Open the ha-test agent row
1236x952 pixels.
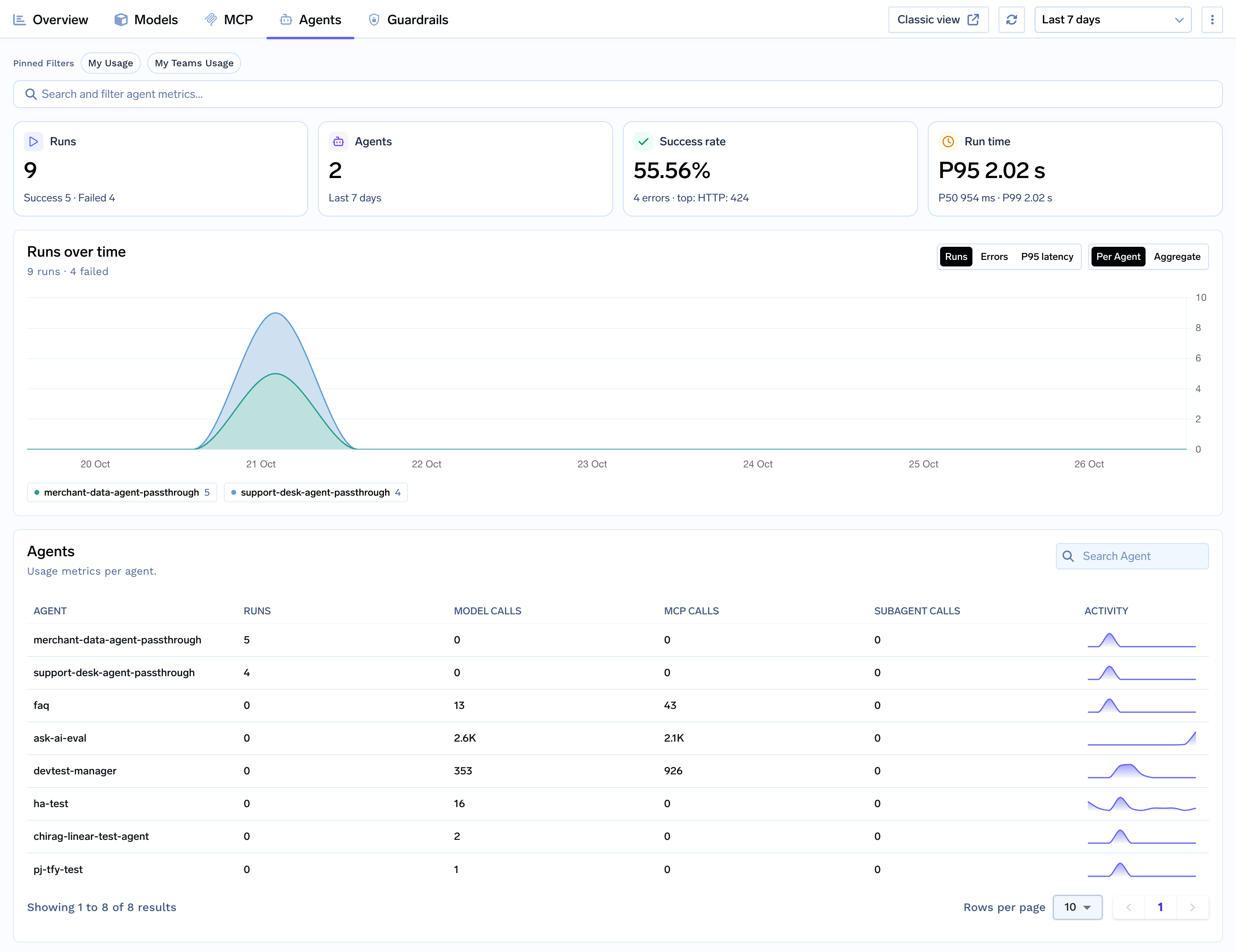coord(618,804)
